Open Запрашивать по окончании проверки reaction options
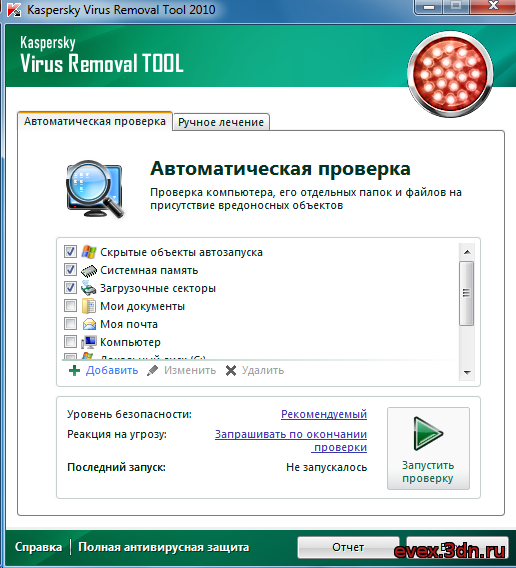 pyautogui.click(x=291, y=440)
